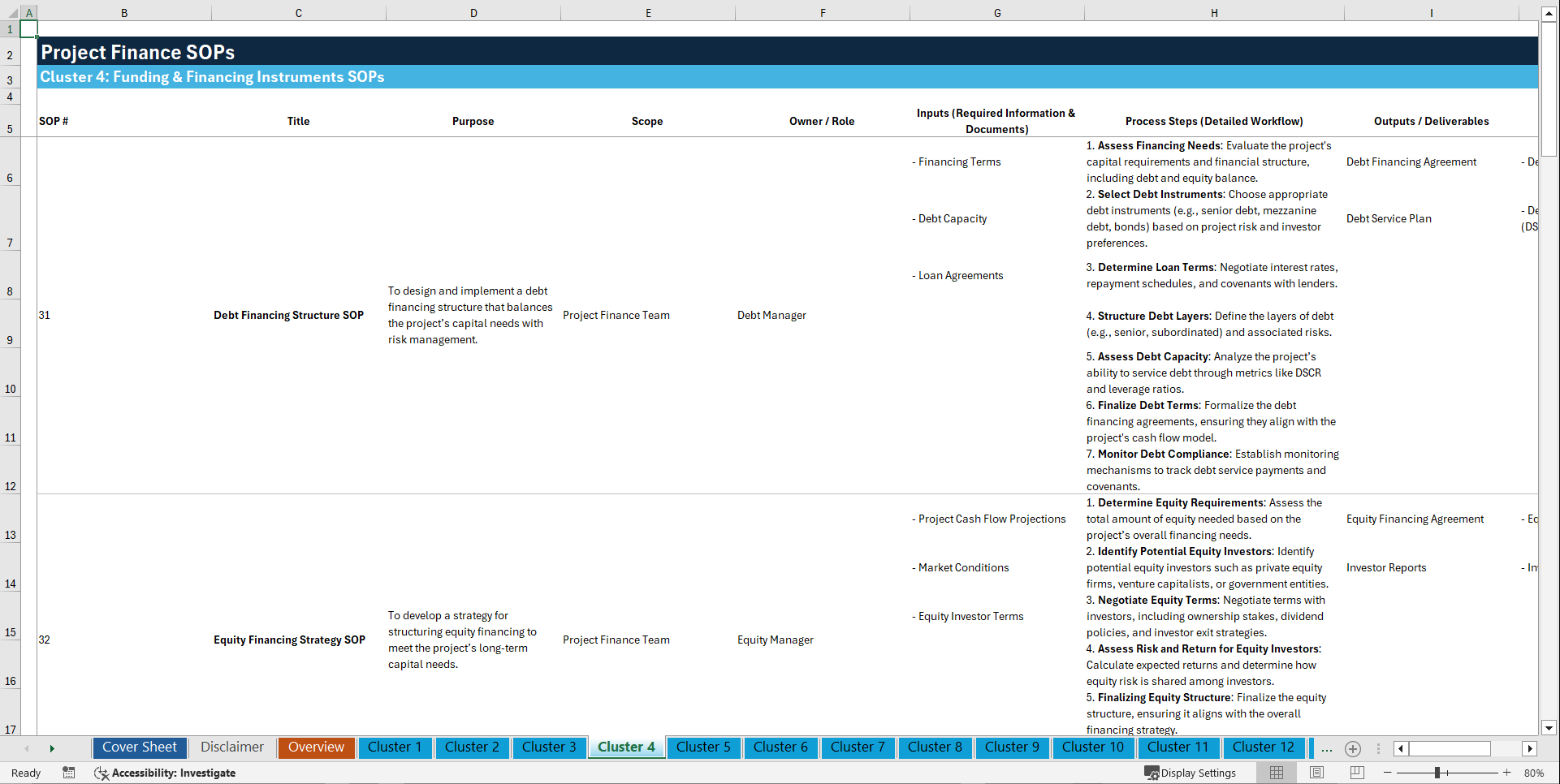Open the Overview sheet tab
The image size is (1560, 784).
[316, 747]
